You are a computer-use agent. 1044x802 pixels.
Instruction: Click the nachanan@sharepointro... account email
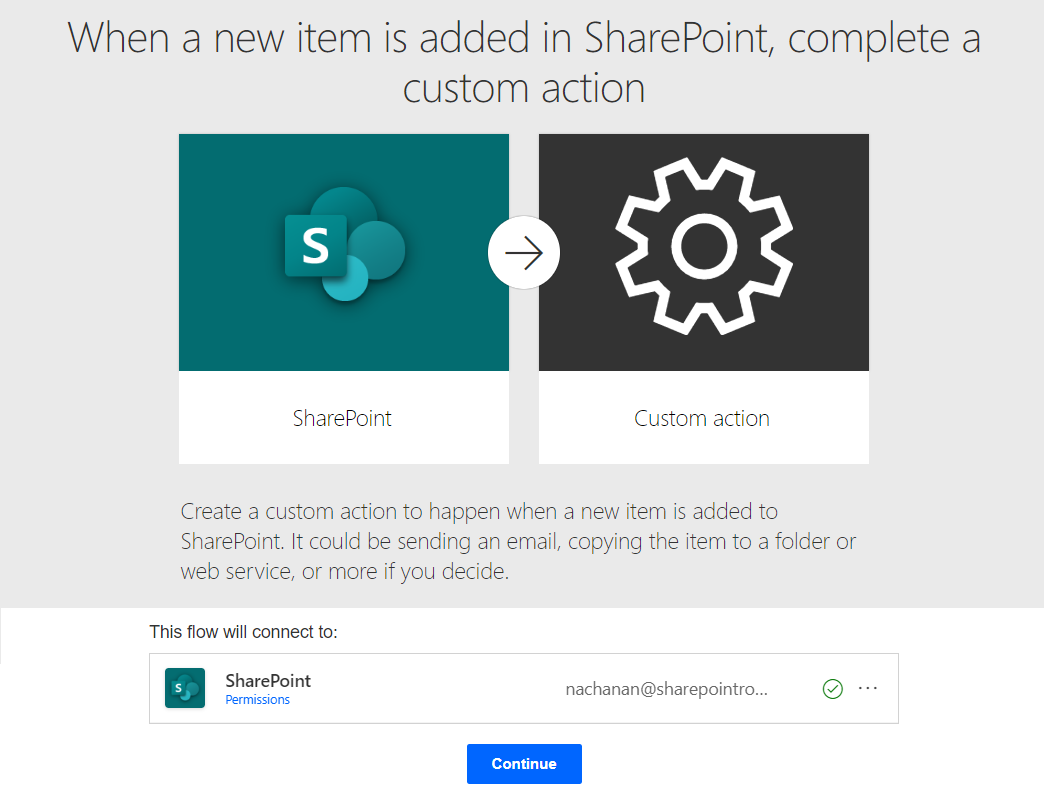(x=666, y=689)
